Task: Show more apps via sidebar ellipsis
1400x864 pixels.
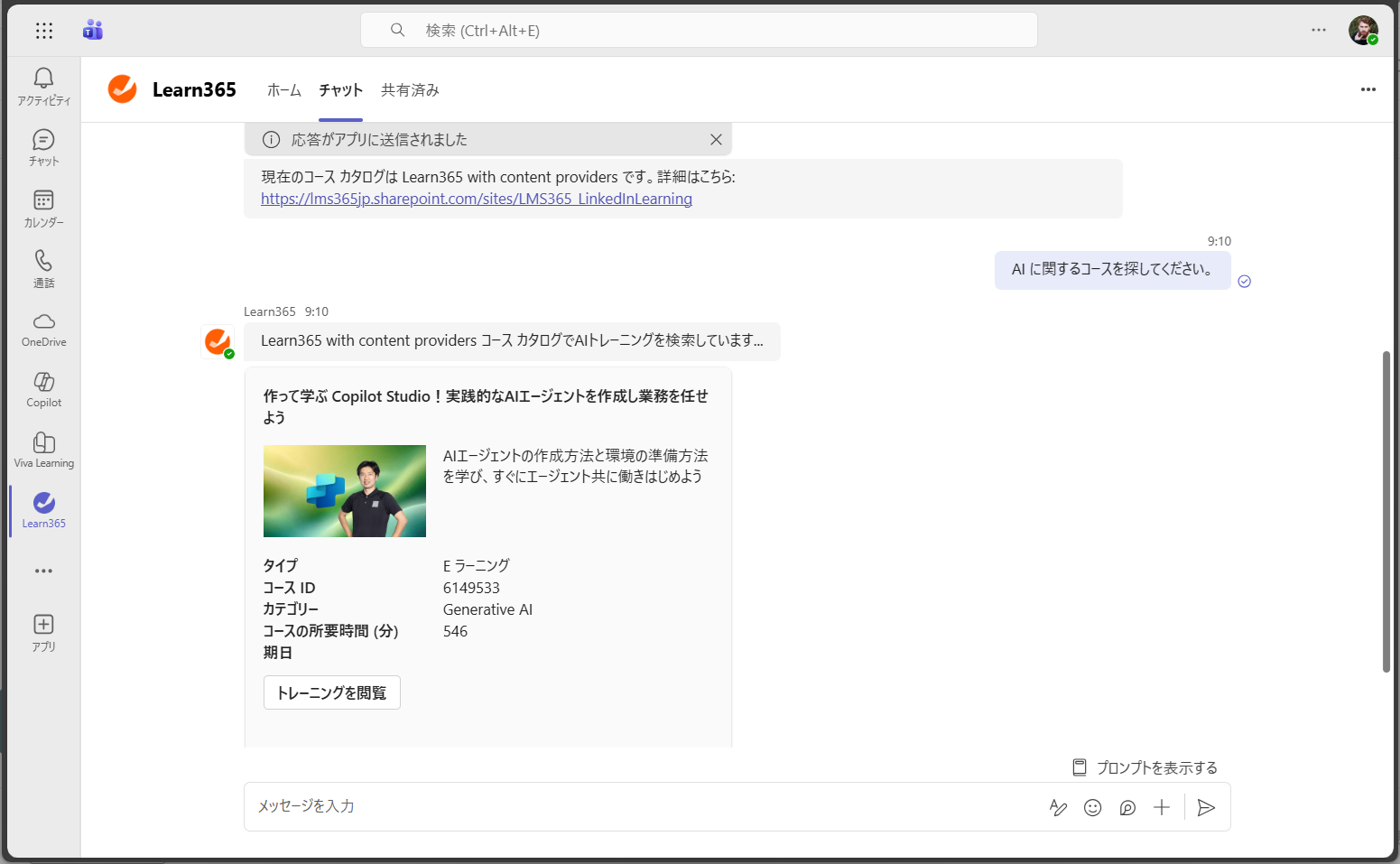Action: pos(43,571)
